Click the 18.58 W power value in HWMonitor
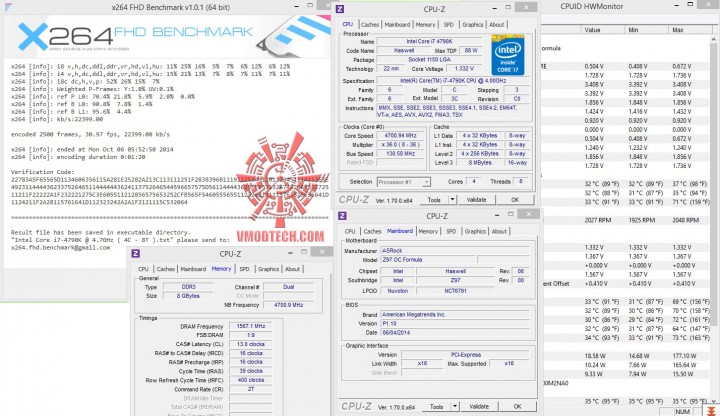Screen dimensions: 720x416 (x=595, y=356)
